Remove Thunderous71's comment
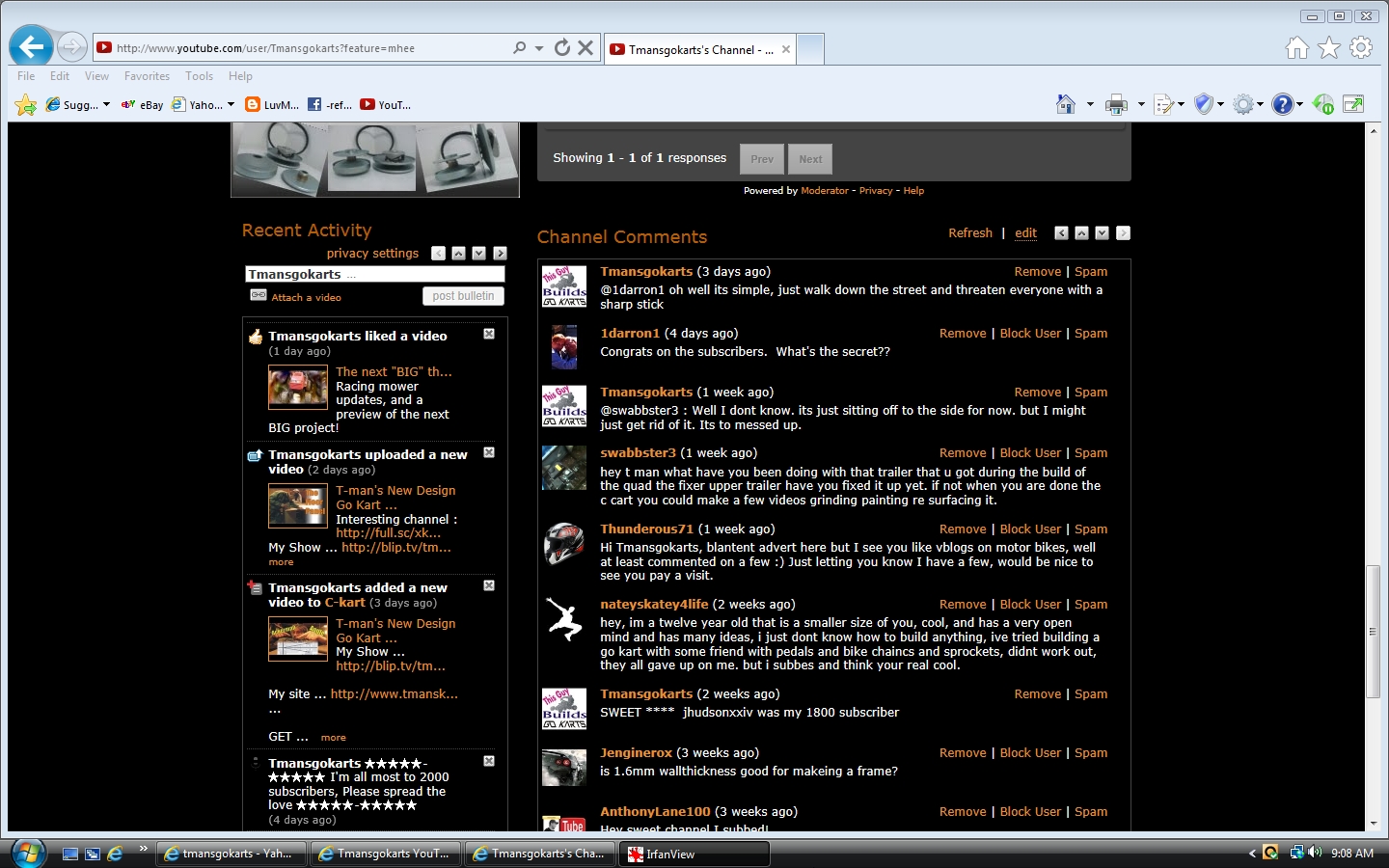Viewport: 1389px width, 868px height. (963, 529)
